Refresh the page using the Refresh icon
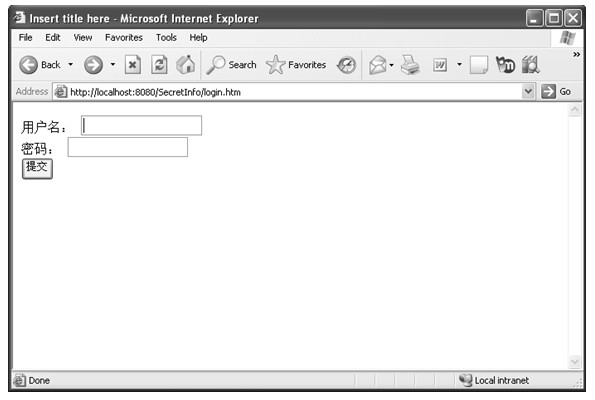 (159, 65)
